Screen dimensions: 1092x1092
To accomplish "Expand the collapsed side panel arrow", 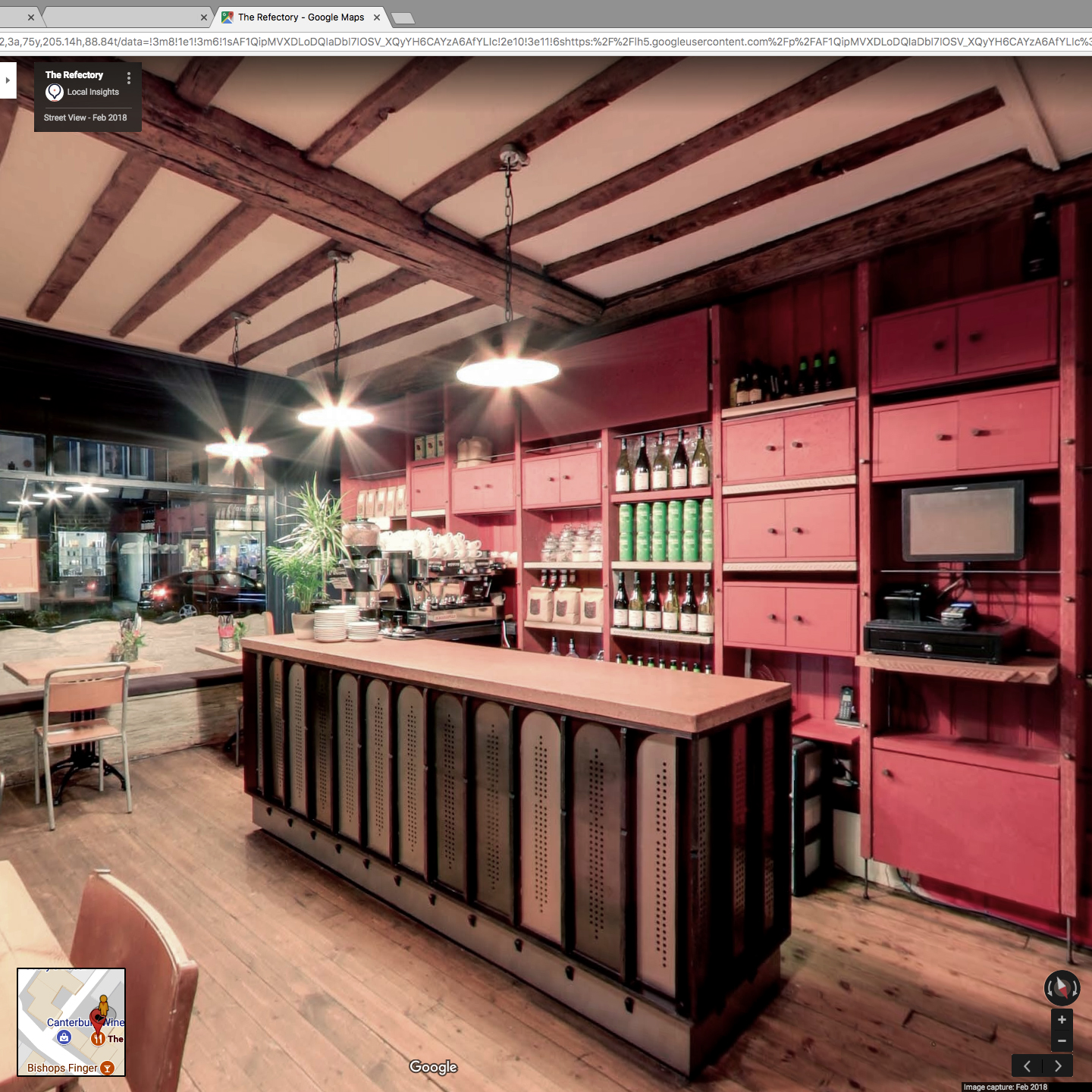I will pyautogui.click(x=8, y=80).
